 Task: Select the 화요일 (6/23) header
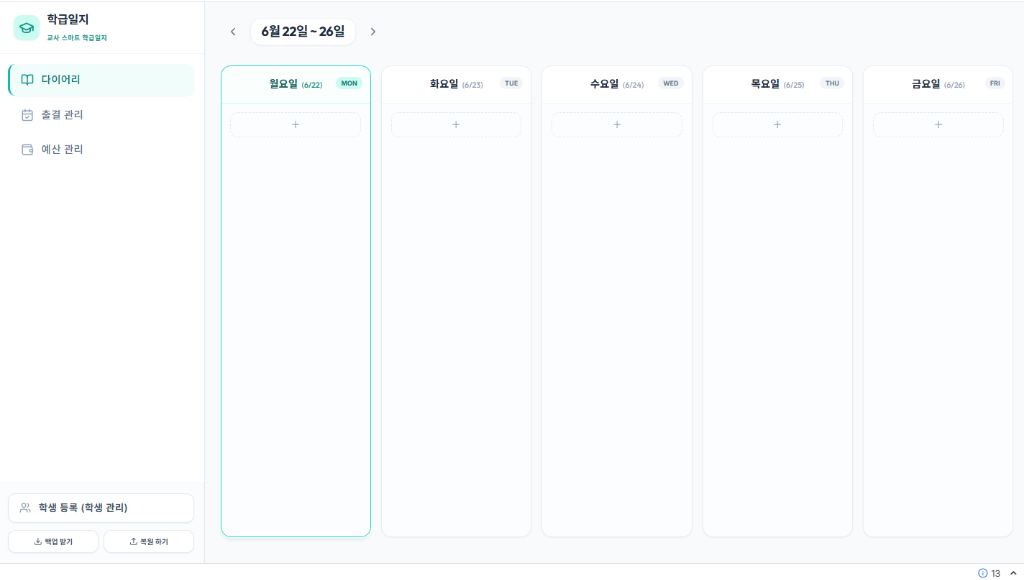coord(456,84)
